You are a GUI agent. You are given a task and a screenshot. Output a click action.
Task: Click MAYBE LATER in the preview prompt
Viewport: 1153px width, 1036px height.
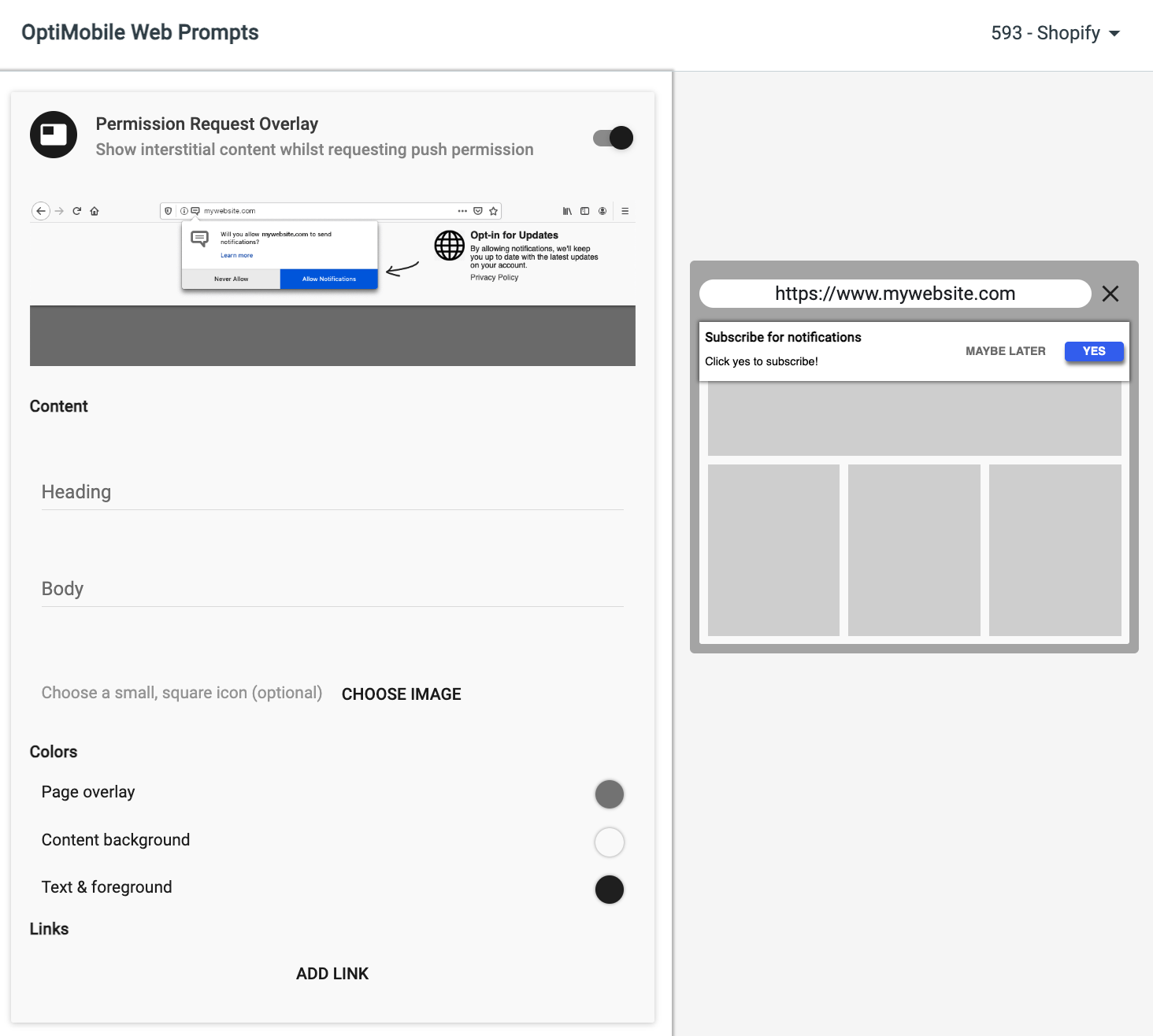click(x=1006, y=351)
